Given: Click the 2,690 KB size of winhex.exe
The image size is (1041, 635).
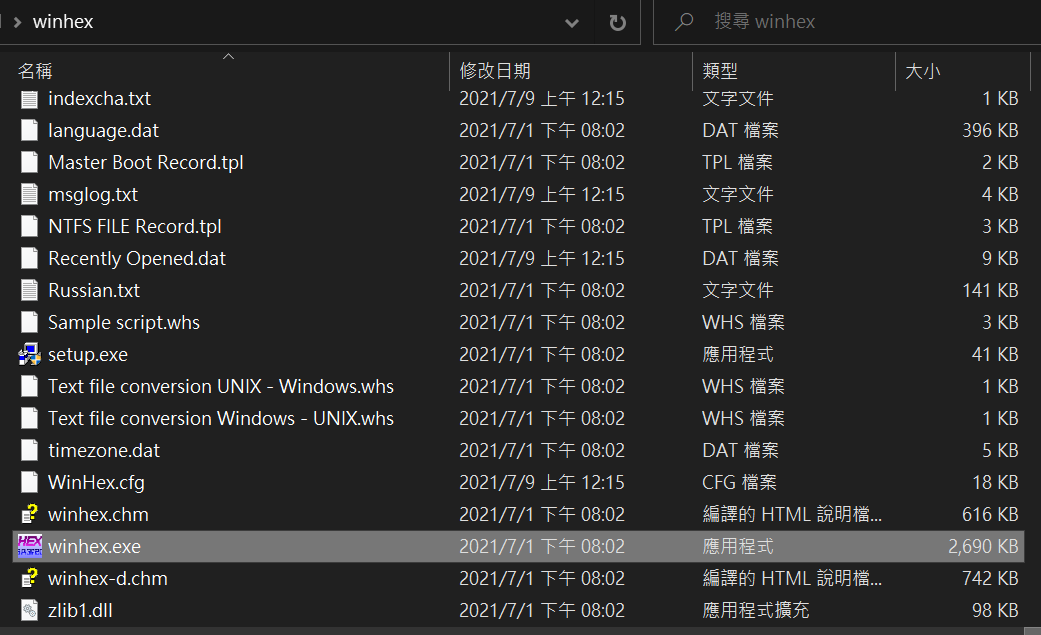Looking at the screenshot, I should click(x=983, y=546).
